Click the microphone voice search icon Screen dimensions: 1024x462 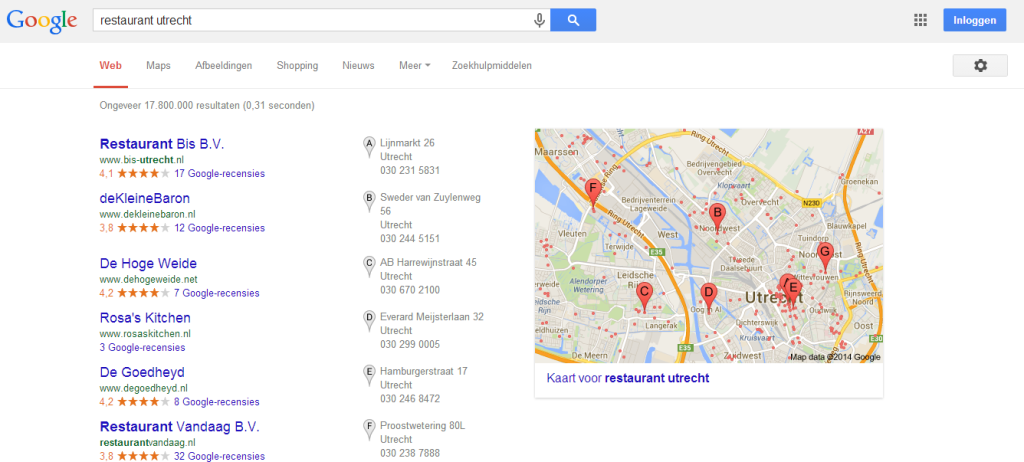click(x=540, y=20)
